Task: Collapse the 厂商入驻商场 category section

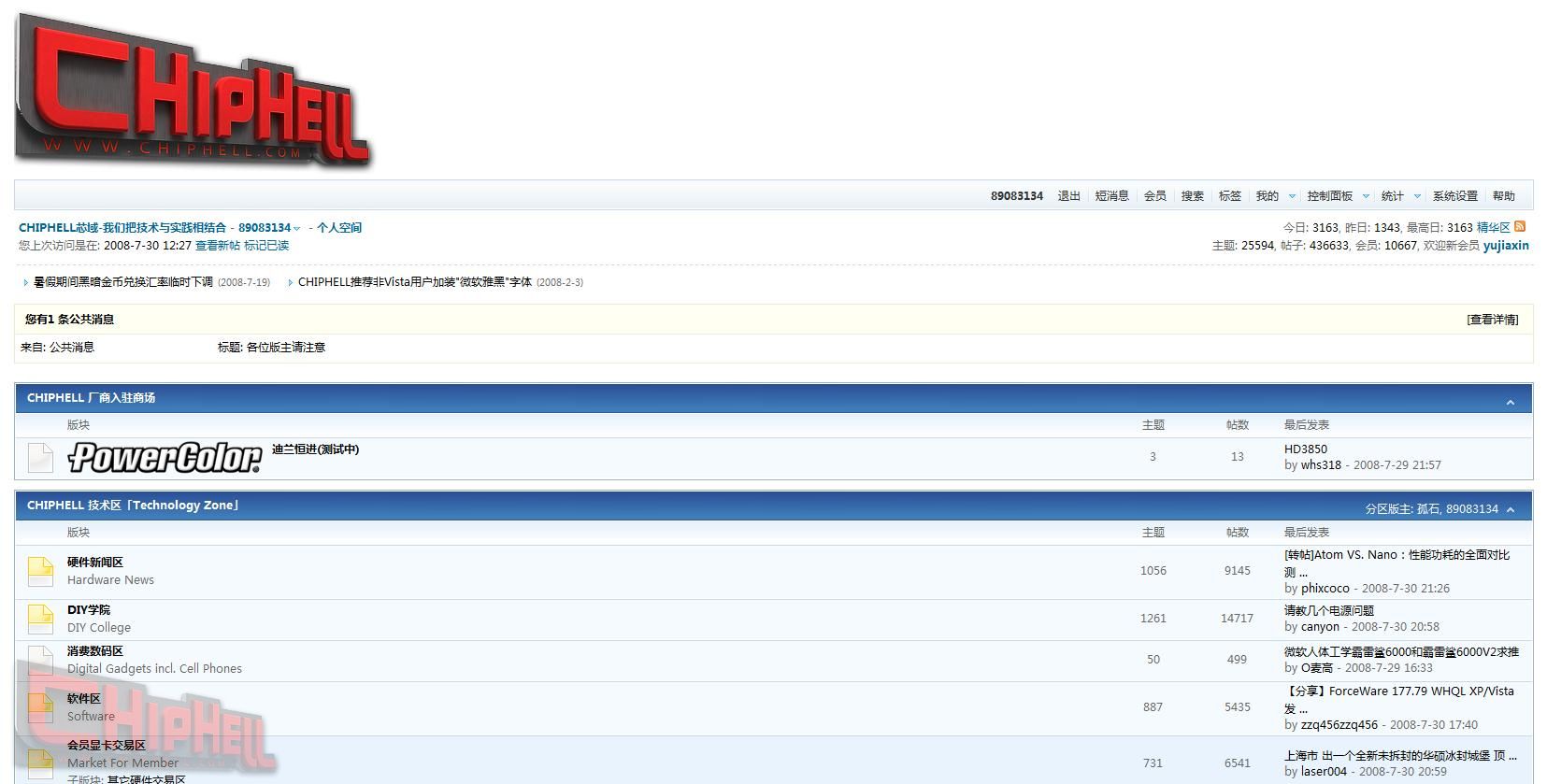Action: point(1511,402)
